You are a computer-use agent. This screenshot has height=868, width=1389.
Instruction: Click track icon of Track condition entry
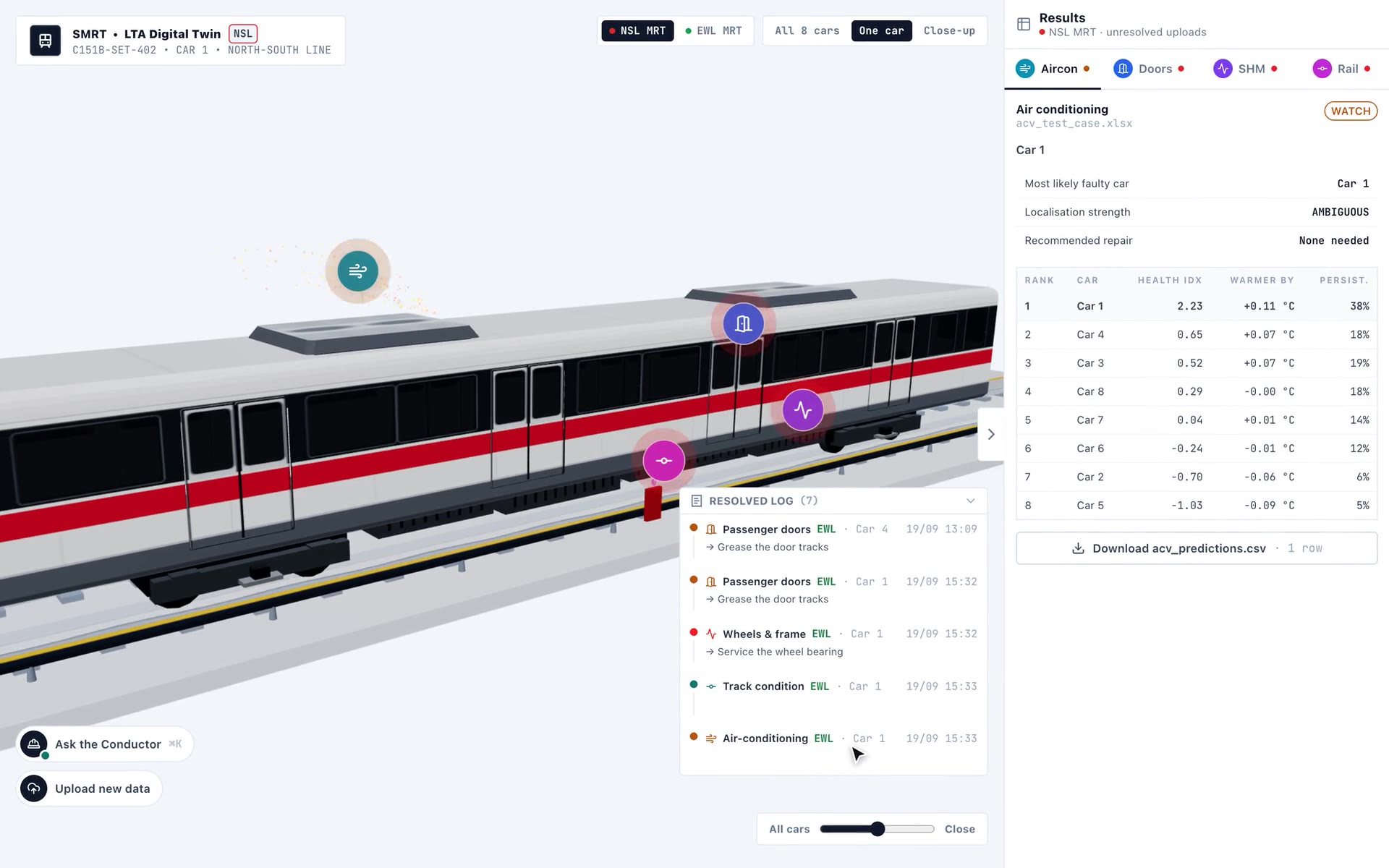[711, 686]
